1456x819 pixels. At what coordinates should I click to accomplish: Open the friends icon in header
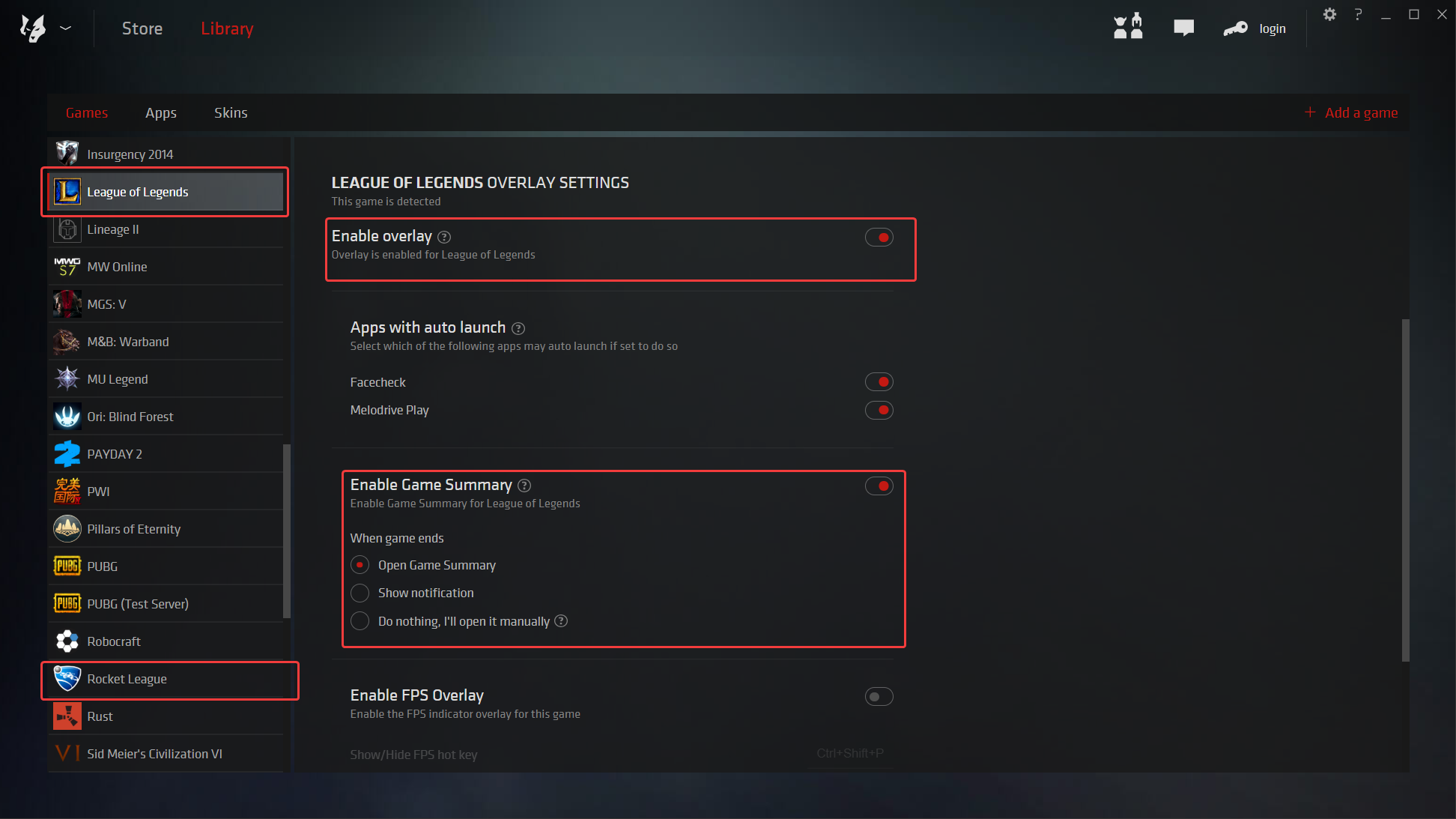pyautogui.click(x=1128, y=27)
